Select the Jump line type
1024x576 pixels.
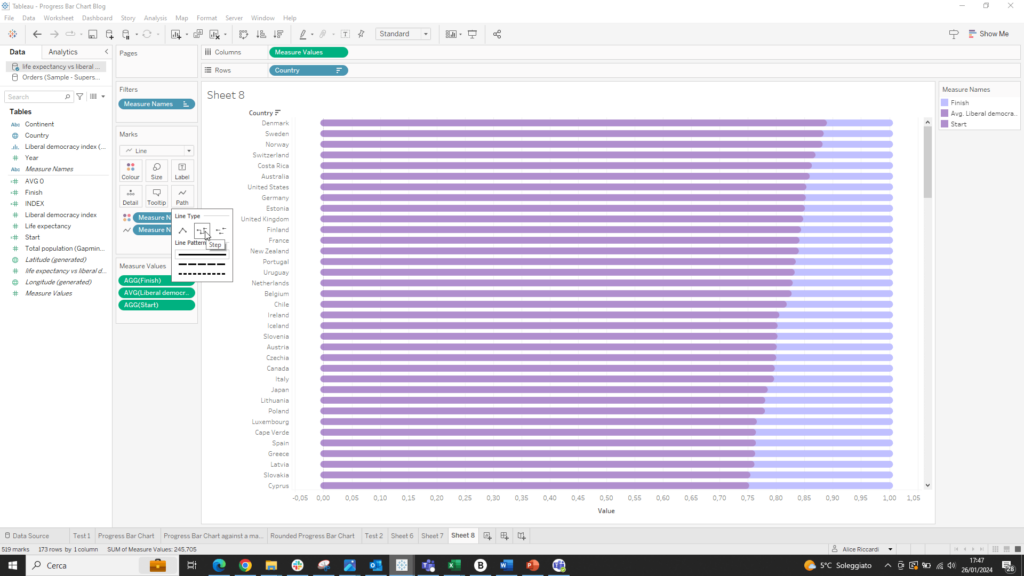(x=222, y=230)
